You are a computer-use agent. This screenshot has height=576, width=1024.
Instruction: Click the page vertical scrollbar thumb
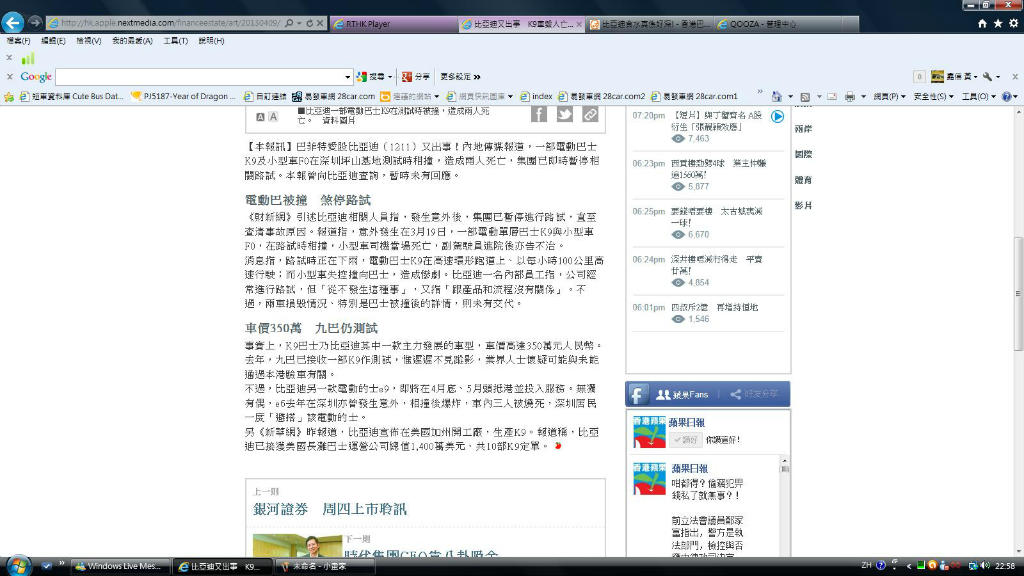click(x=1018, y=294)
